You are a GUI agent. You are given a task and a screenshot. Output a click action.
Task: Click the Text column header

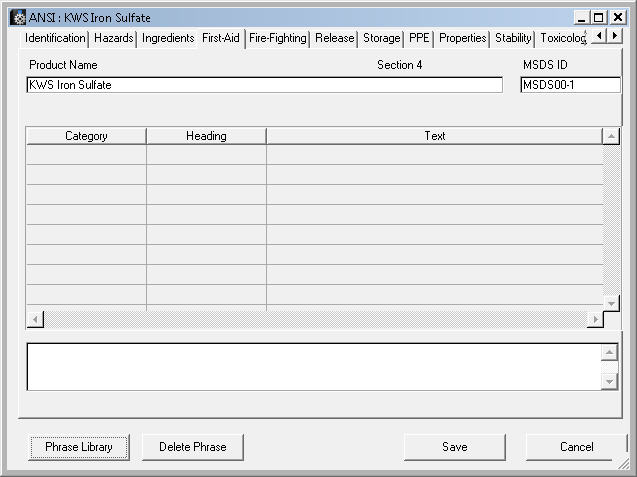[x=435, y=136]
